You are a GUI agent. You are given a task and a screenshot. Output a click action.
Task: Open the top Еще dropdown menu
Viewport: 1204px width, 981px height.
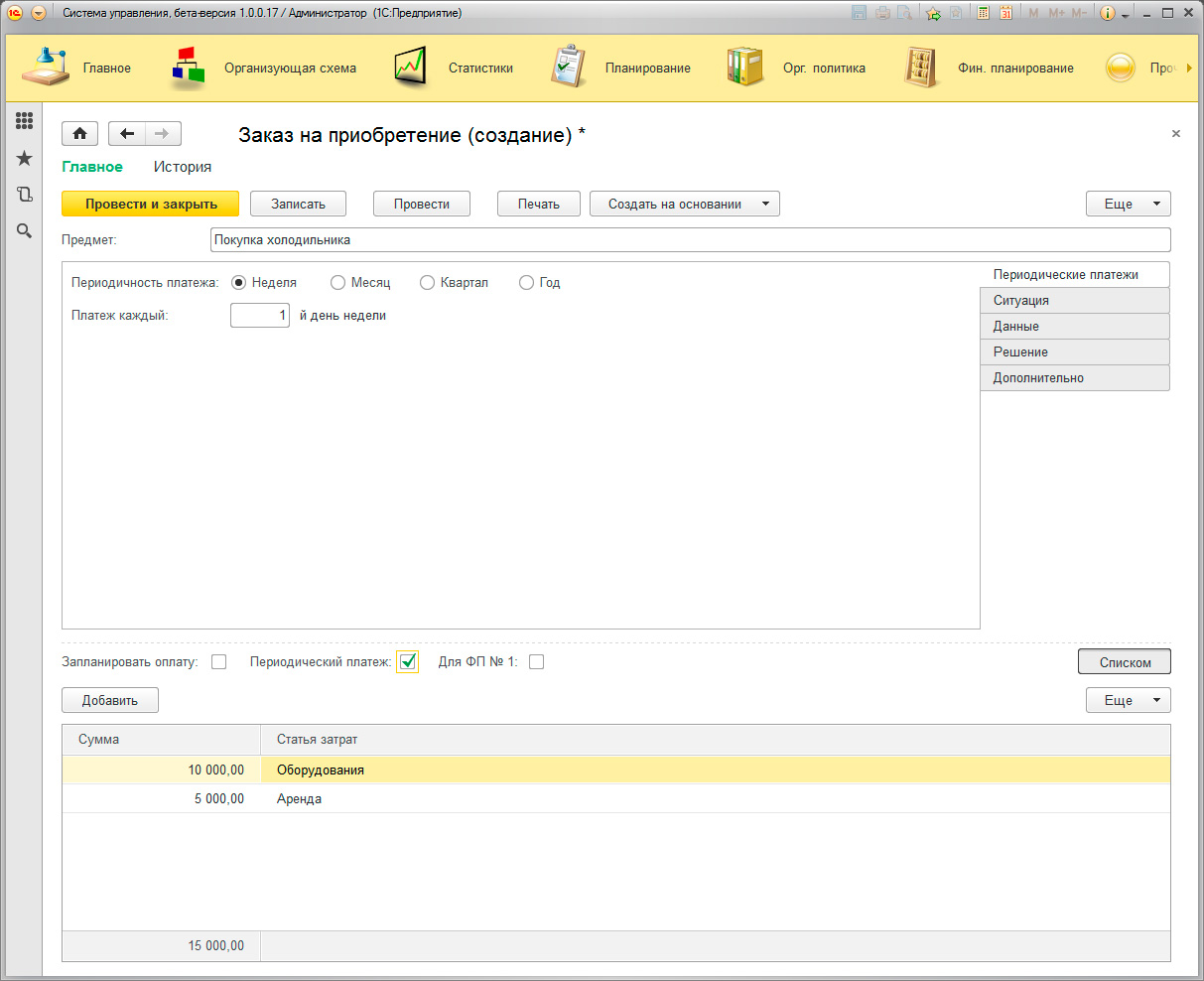point(1129,204)
